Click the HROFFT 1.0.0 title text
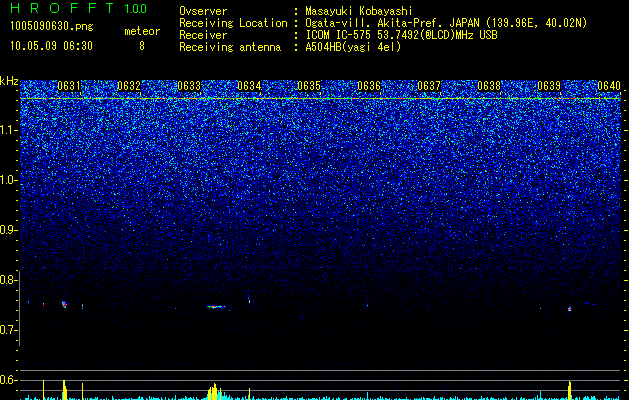Screen dimensions: 629x400 78,8
